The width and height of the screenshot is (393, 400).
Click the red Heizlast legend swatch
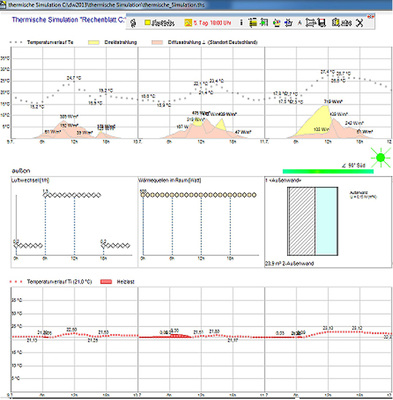point(106,282)
